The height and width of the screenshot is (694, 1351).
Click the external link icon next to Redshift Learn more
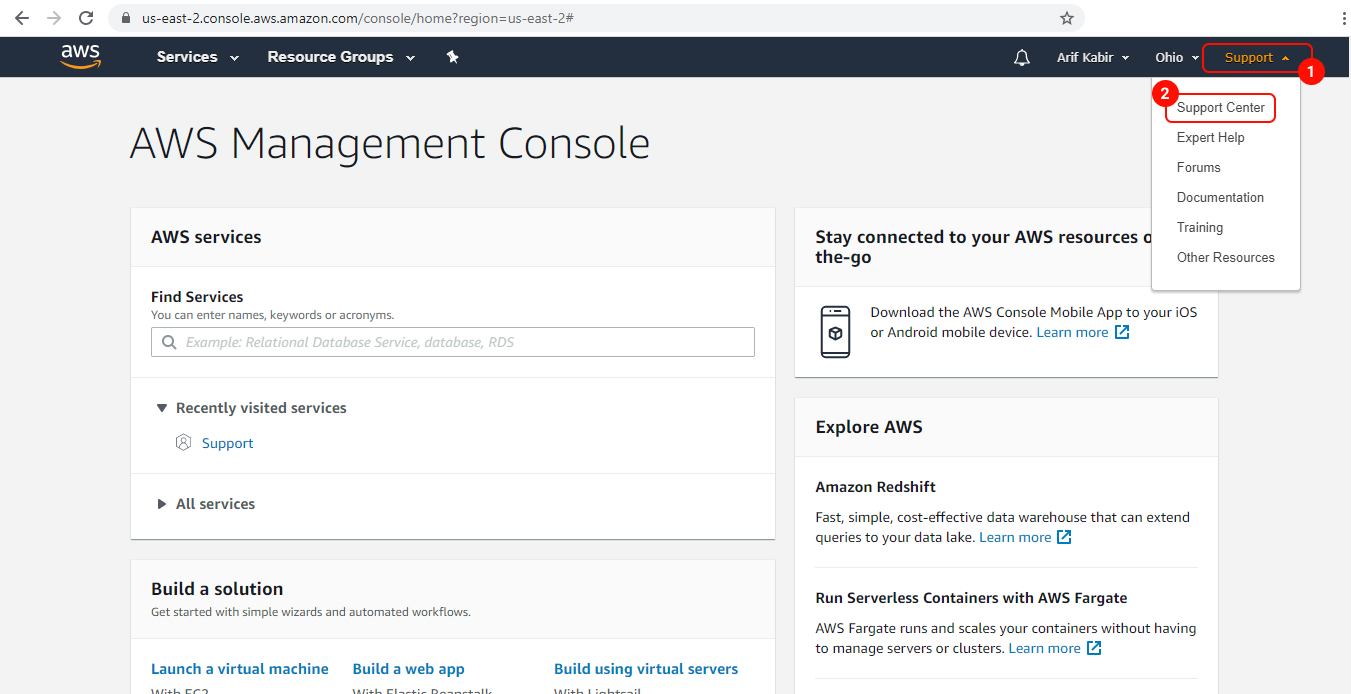click(x=1064, y=537)
